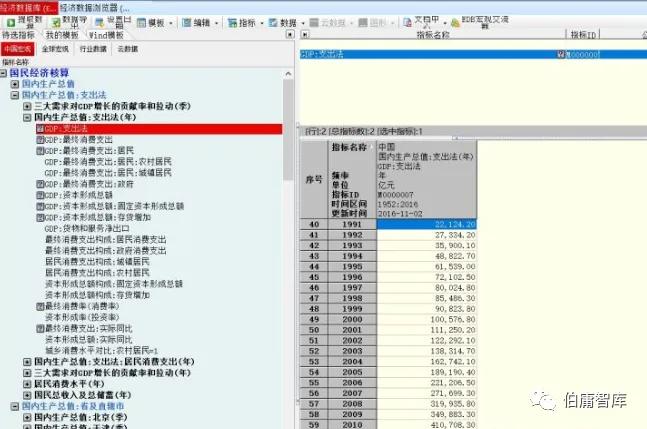Click the greyed 云数据 toolbar icon
The width and height of the screenshot is (647, 429).
pos(314,23)
